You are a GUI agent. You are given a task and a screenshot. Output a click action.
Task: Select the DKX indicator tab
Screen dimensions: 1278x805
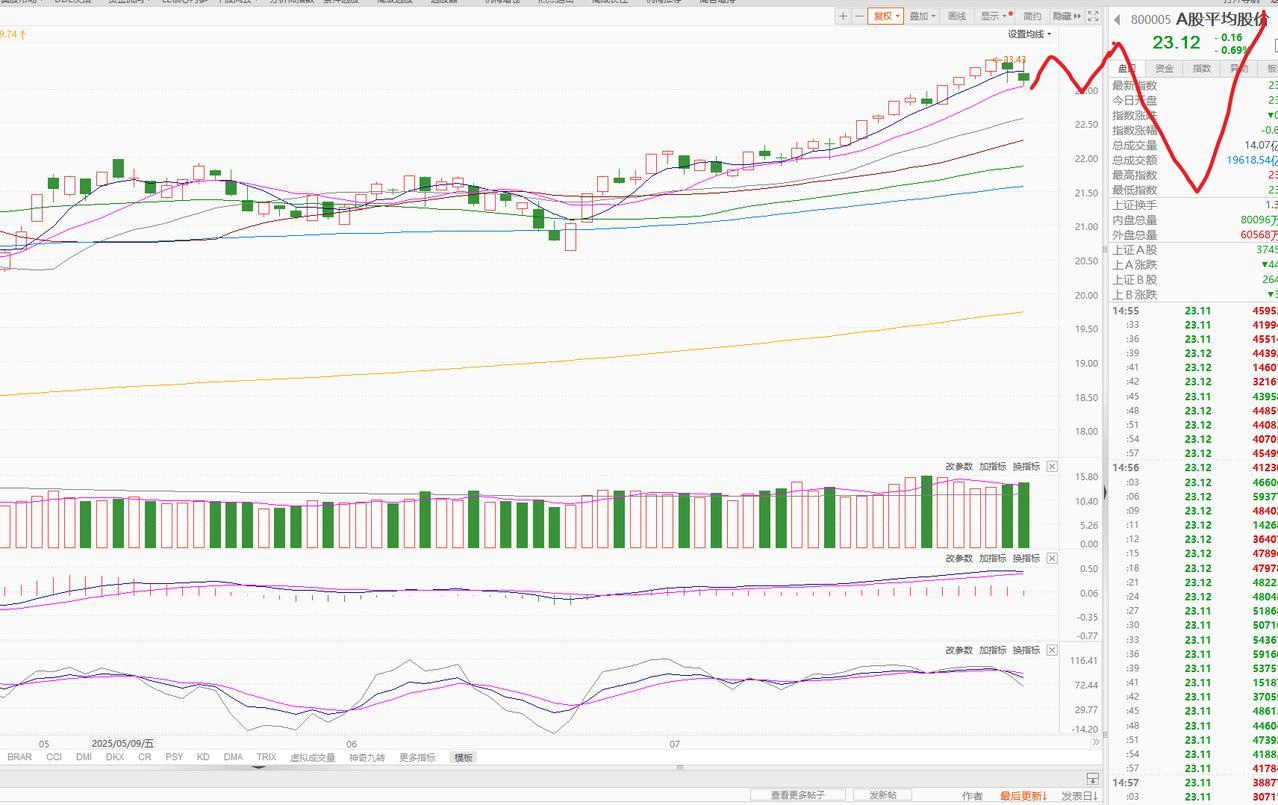(x=115, y=757)
